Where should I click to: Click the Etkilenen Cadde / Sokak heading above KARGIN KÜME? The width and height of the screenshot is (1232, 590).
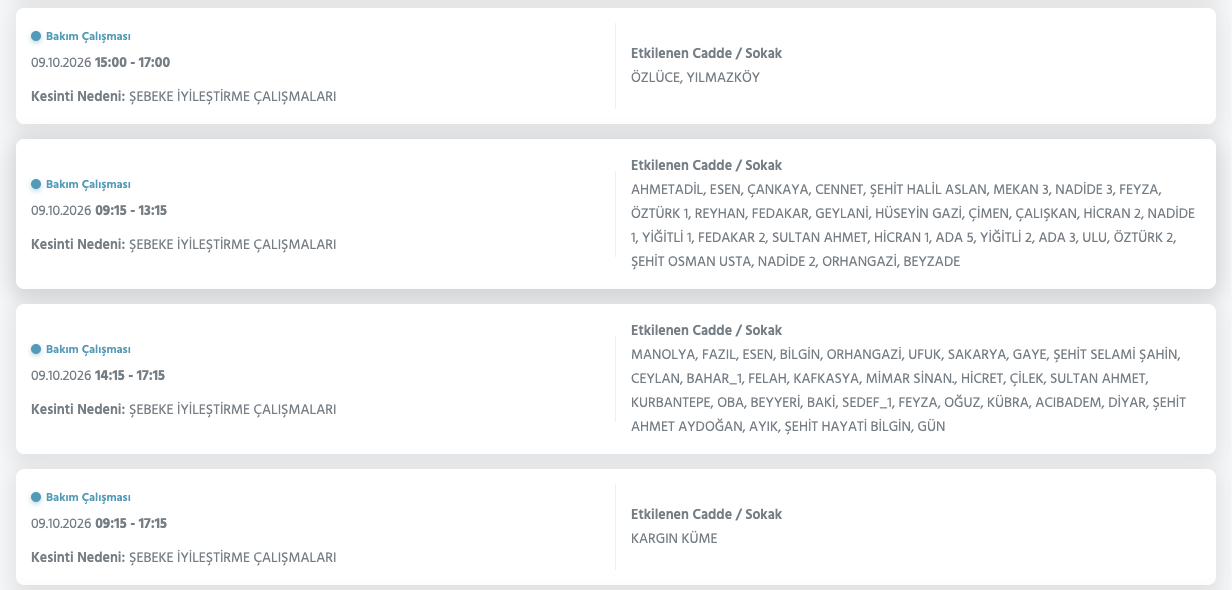[706, 514]
